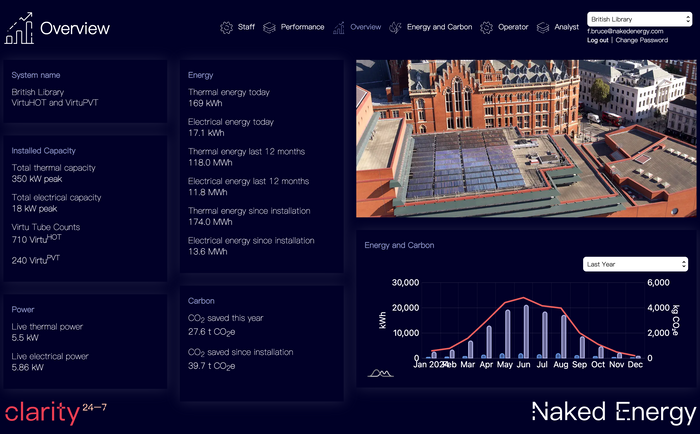Click the 13.6 MWh value

tap(207, 252)
